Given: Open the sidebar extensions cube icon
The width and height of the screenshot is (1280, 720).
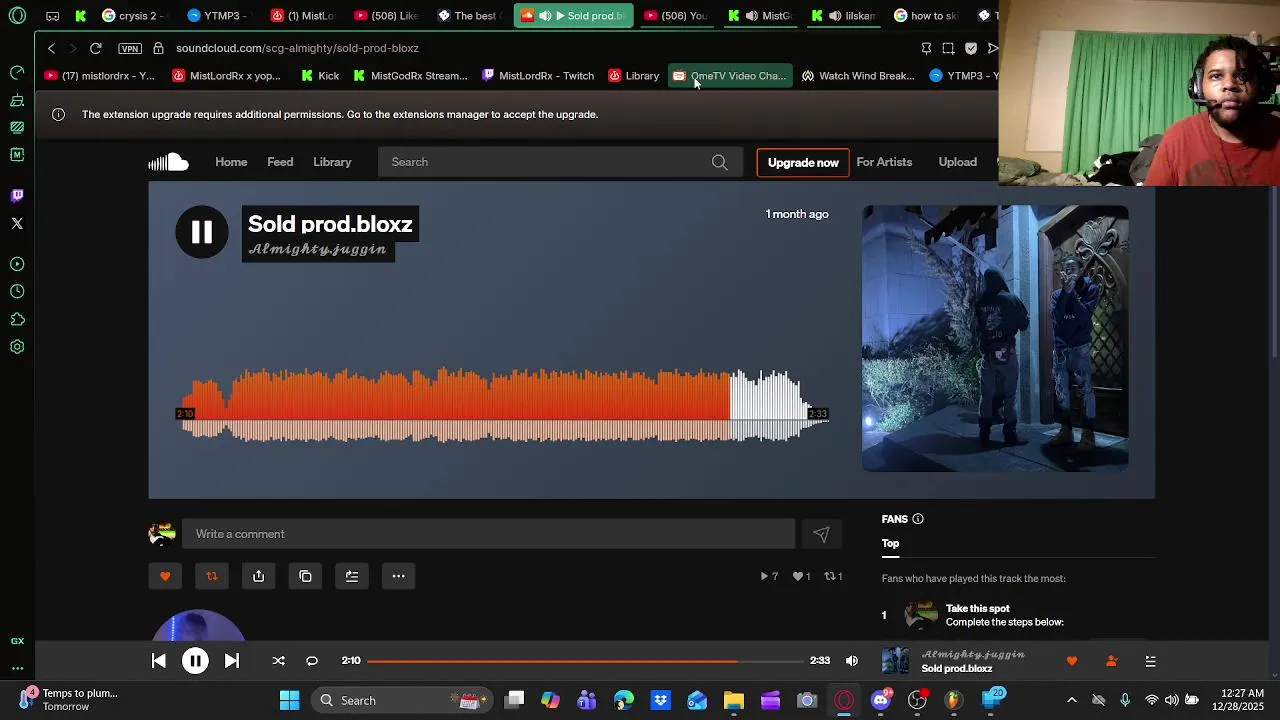Looking at the screenshot, I should 17,319.
